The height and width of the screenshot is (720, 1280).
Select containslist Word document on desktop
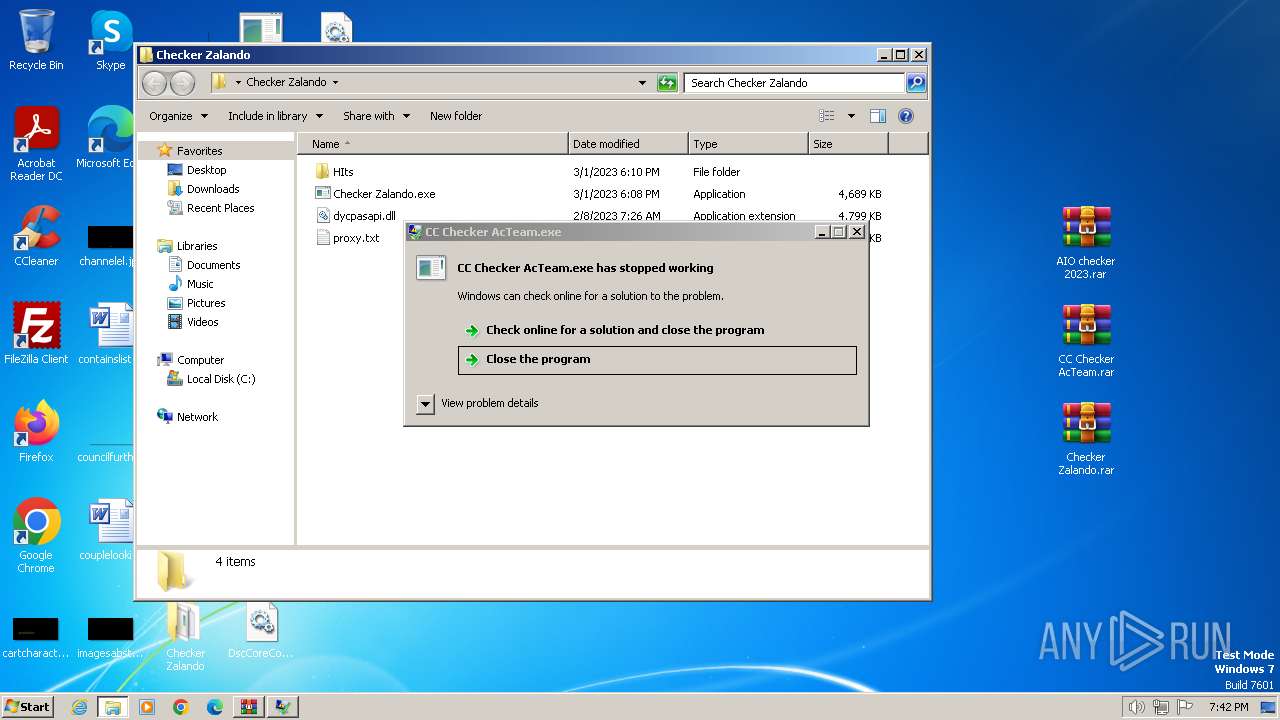point(108,333)
